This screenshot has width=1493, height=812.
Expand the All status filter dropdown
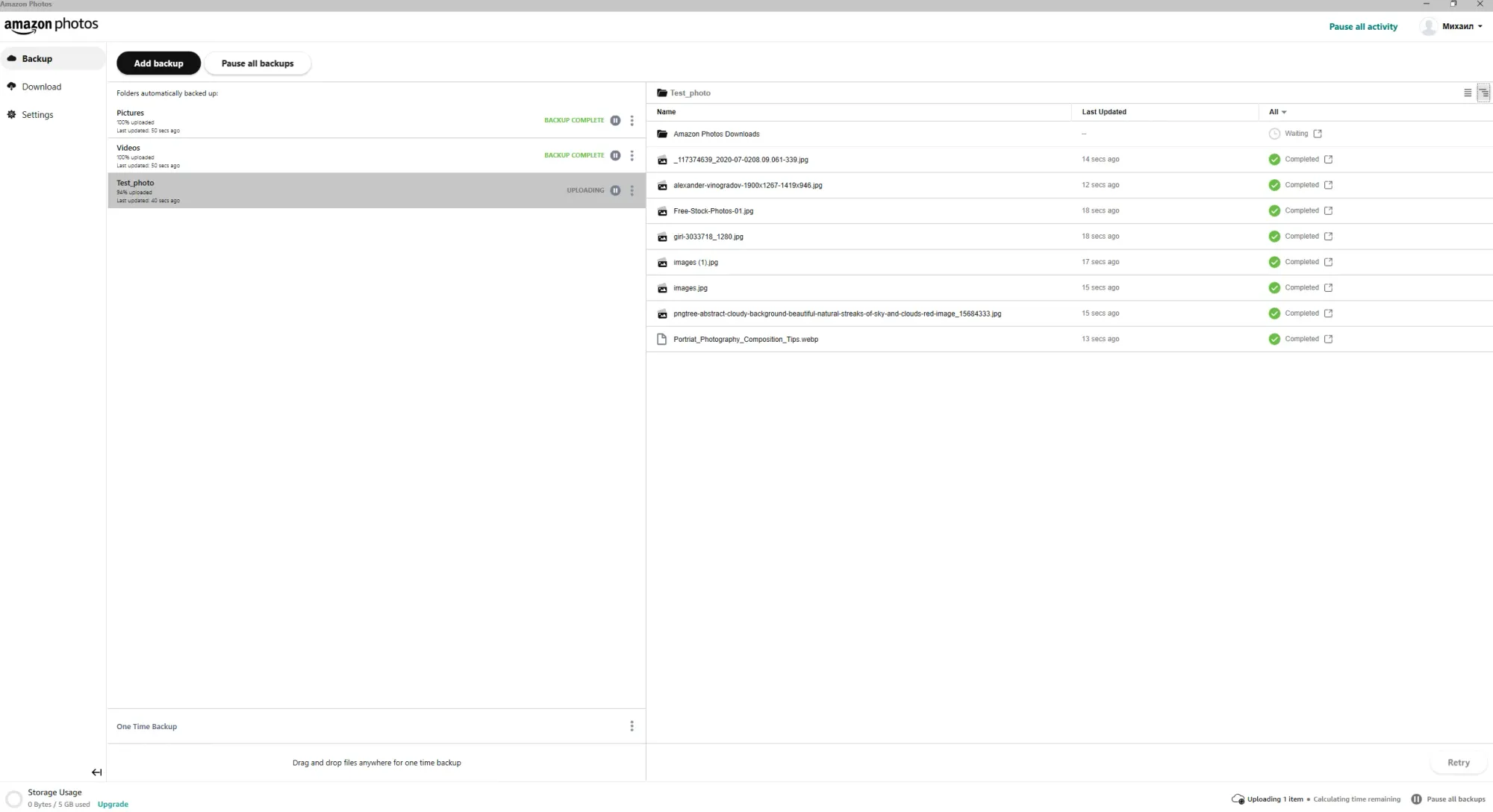1277,112
